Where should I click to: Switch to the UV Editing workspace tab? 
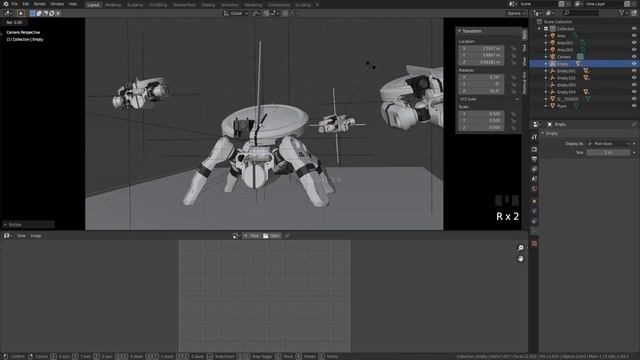[158, 5]
